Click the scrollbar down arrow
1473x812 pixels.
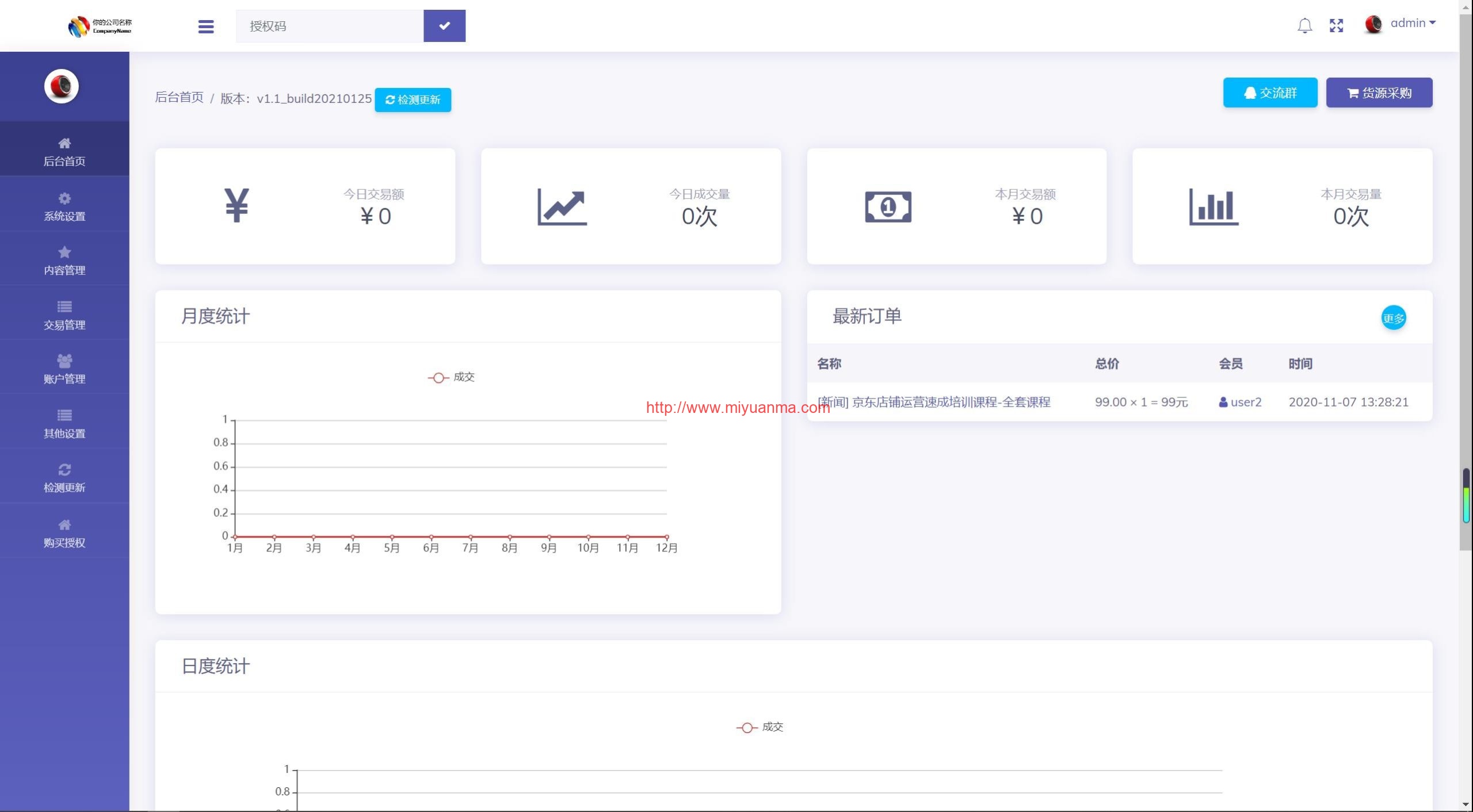(1466, 805)
